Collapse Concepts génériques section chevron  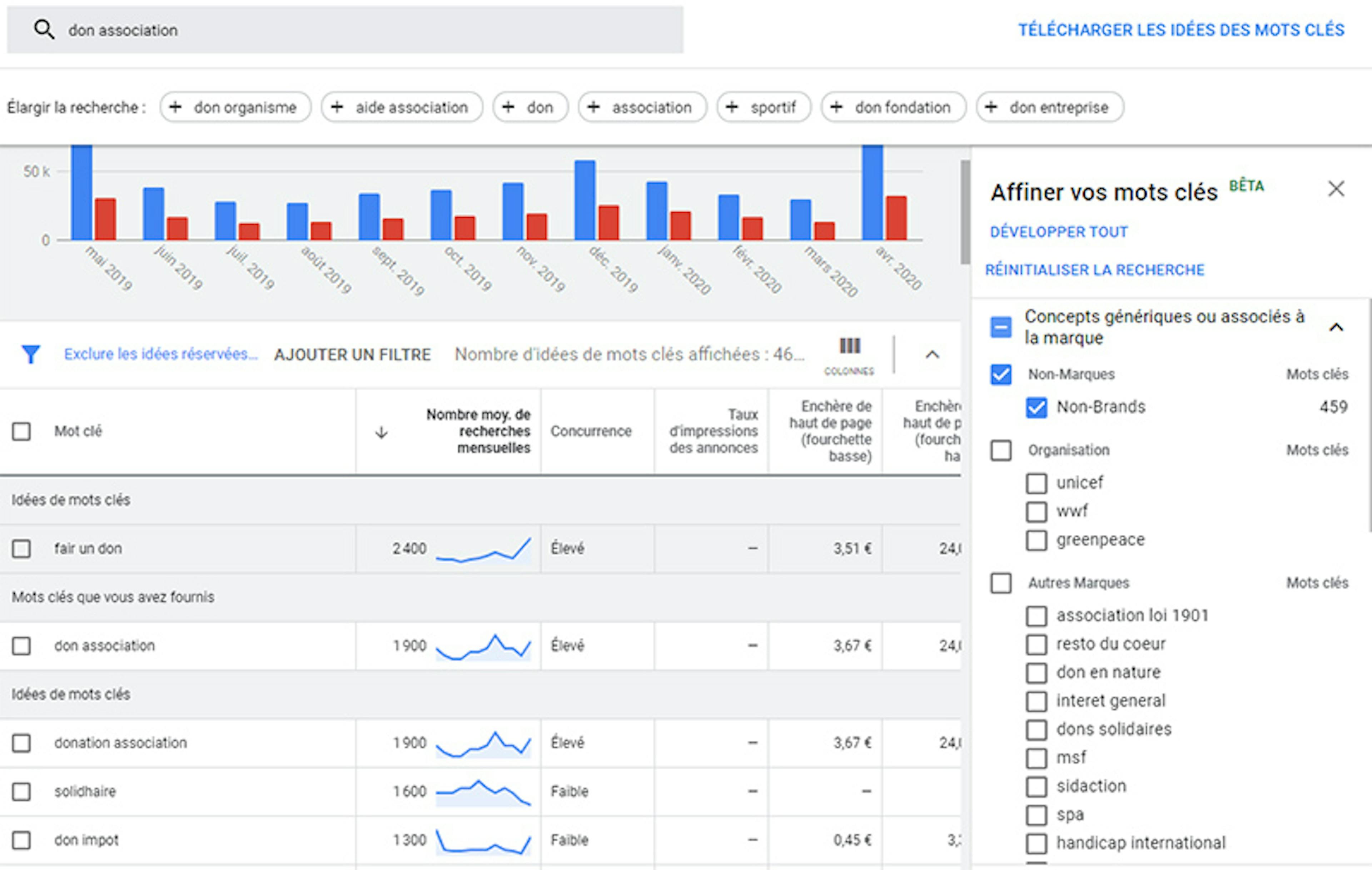[x=1336, y=327]
